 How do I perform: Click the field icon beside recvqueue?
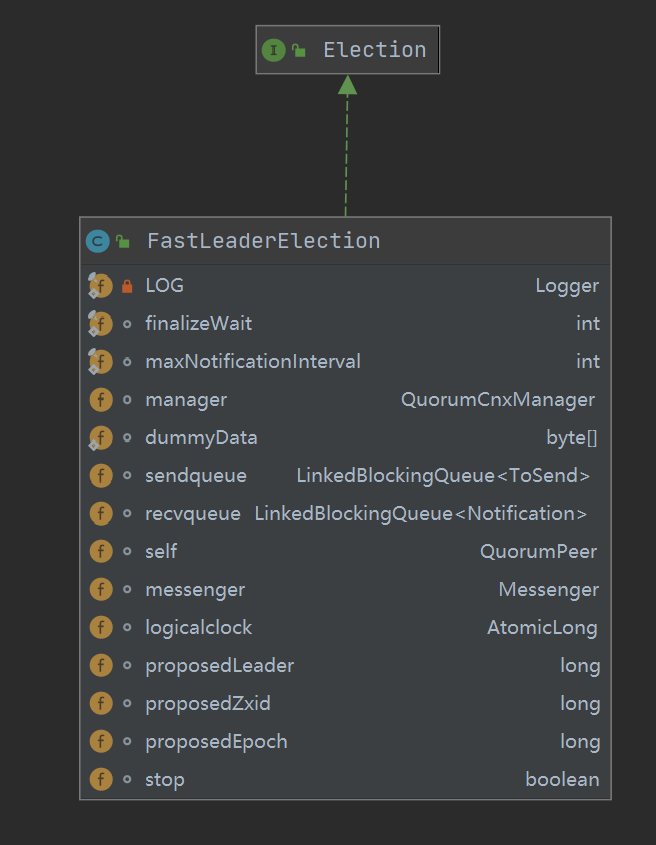pos(101,514)
